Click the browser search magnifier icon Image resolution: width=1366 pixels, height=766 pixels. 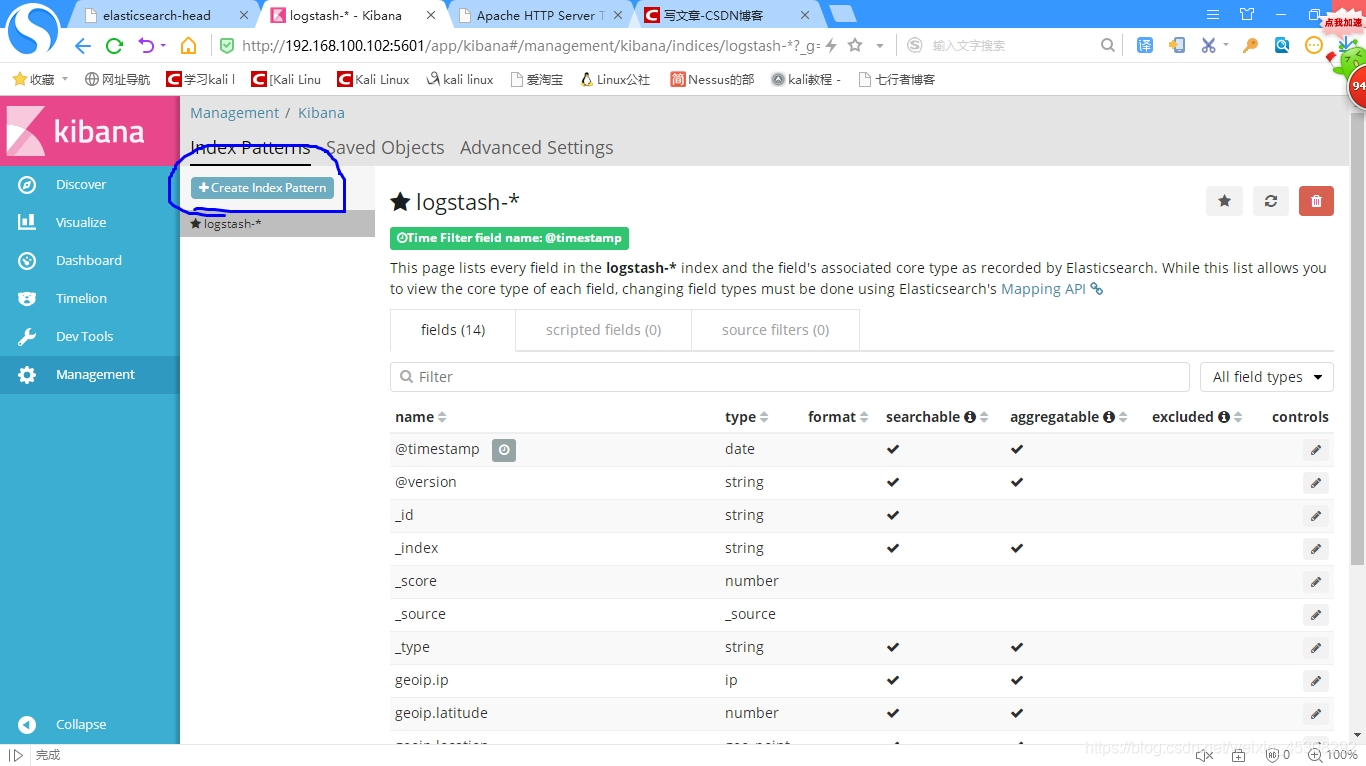(x=1107, y=46)
